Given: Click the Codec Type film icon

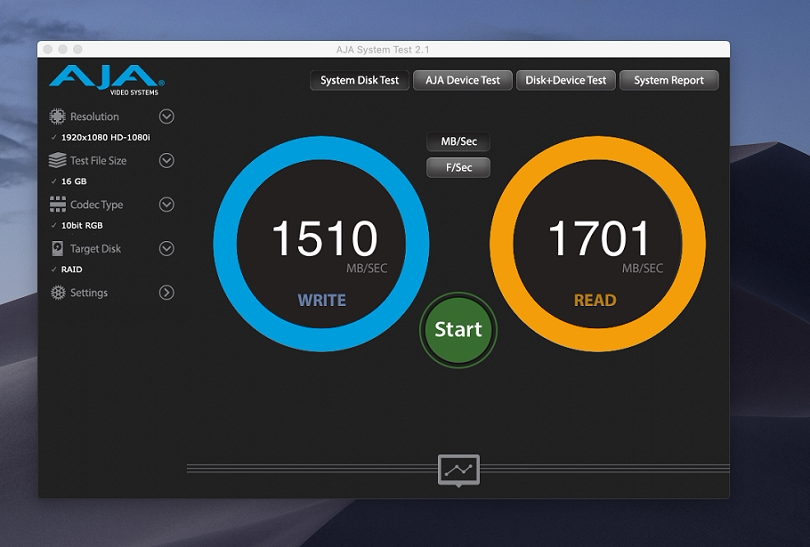Looking at the screenshot, I should (x=57, y=204).
